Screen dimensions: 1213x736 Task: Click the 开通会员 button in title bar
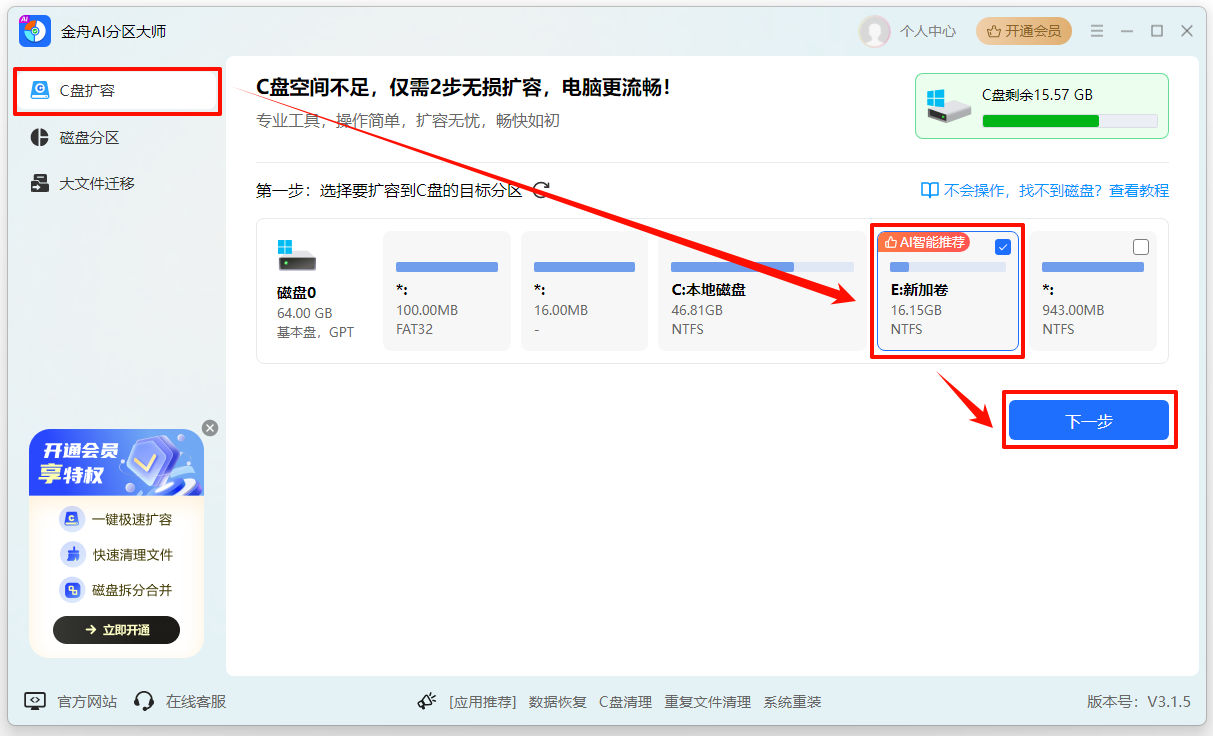[1023, 31]
